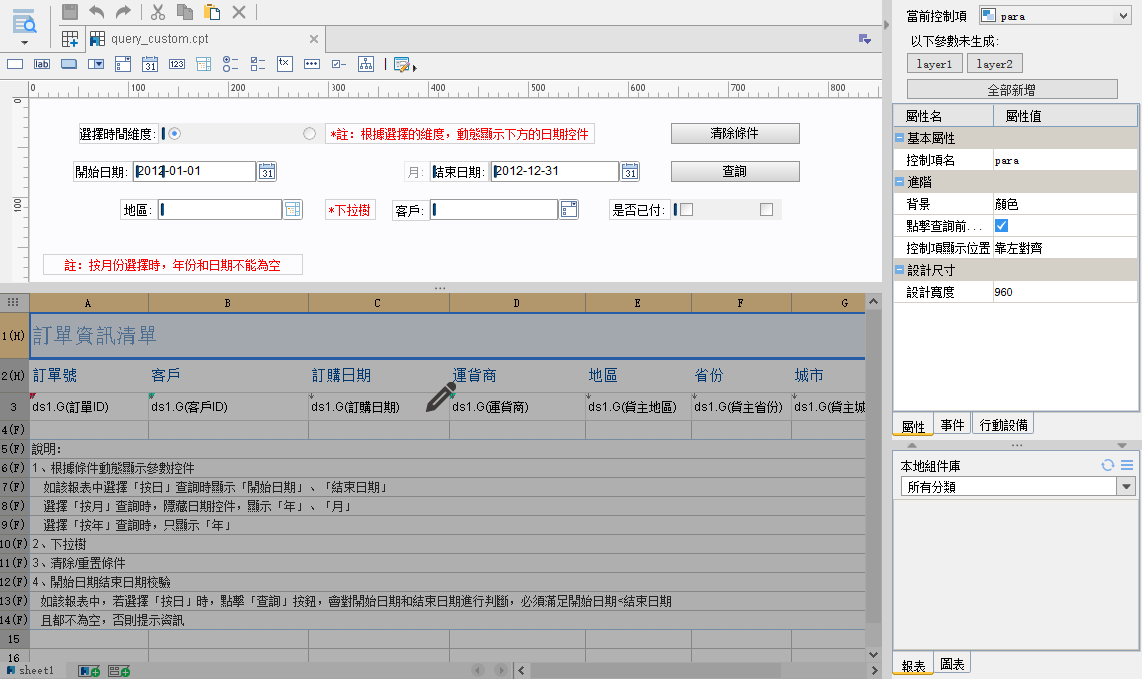
Task: Switch to the 行動設備 tab
Action: coord(1004,425)
